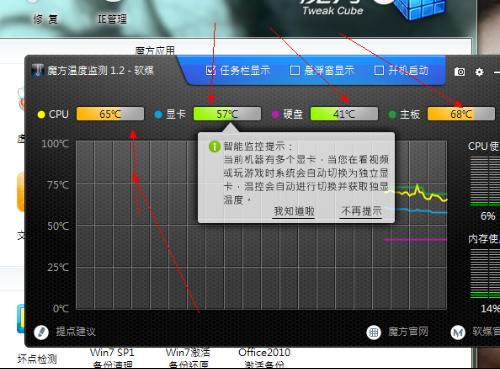Click the 显卡 label text
Image resolution: width=500 pixels, height=369 pixels.
[176, 114]
